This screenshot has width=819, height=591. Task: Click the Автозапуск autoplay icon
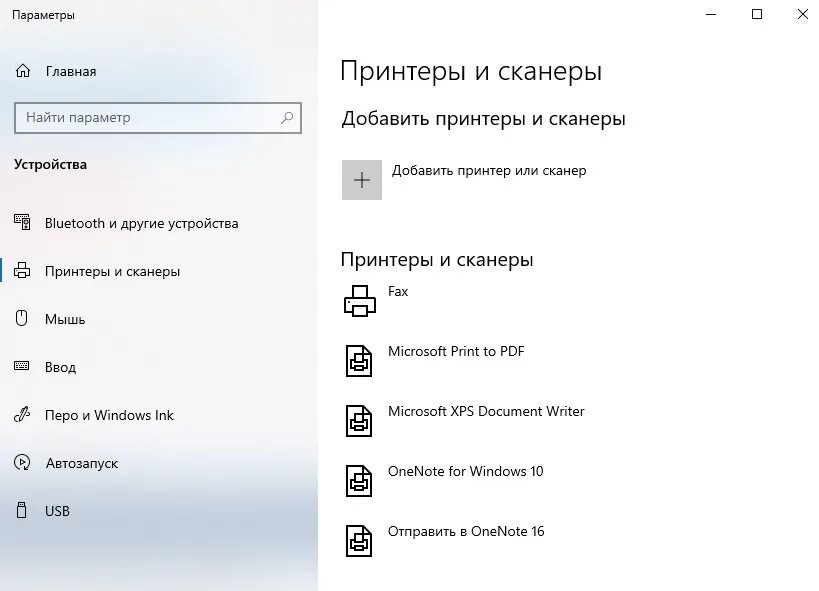coord(22,462)
